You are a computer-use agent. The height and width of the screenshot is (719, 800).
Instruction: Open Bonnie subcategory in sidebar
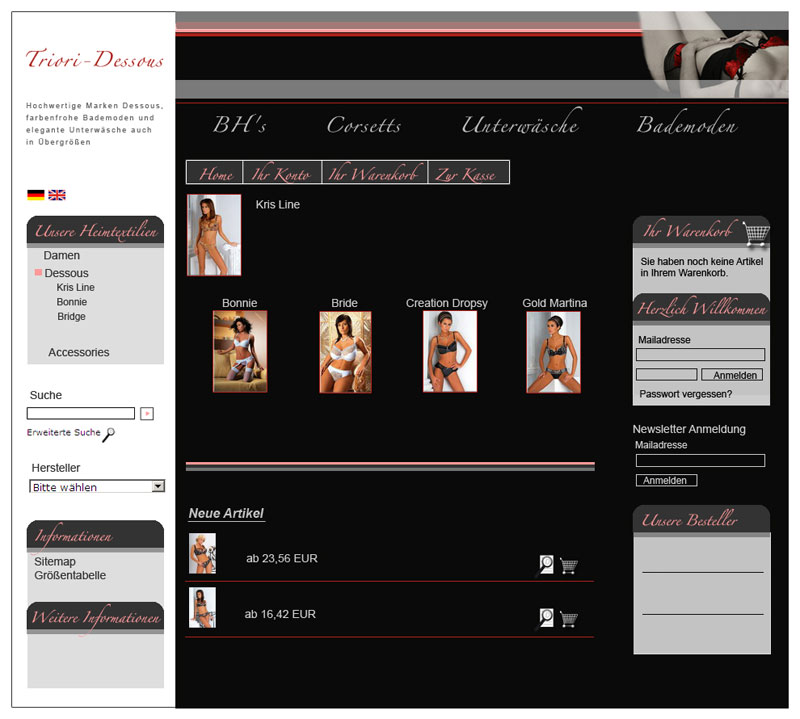(71, 302)
